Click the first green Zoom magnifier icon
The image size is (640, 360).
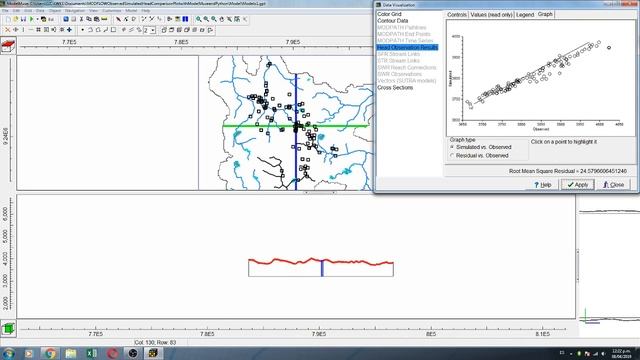(198, 19)
